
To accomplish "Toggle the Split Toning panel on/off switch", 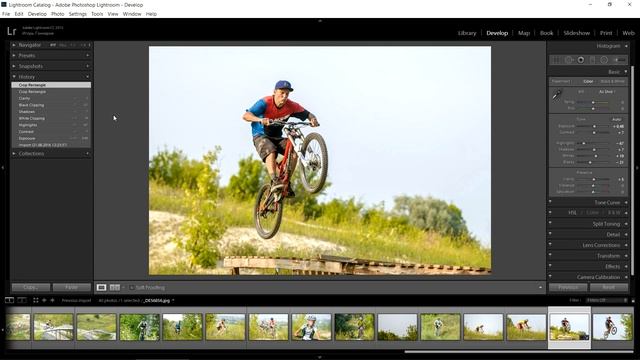I will click(550, 223).
